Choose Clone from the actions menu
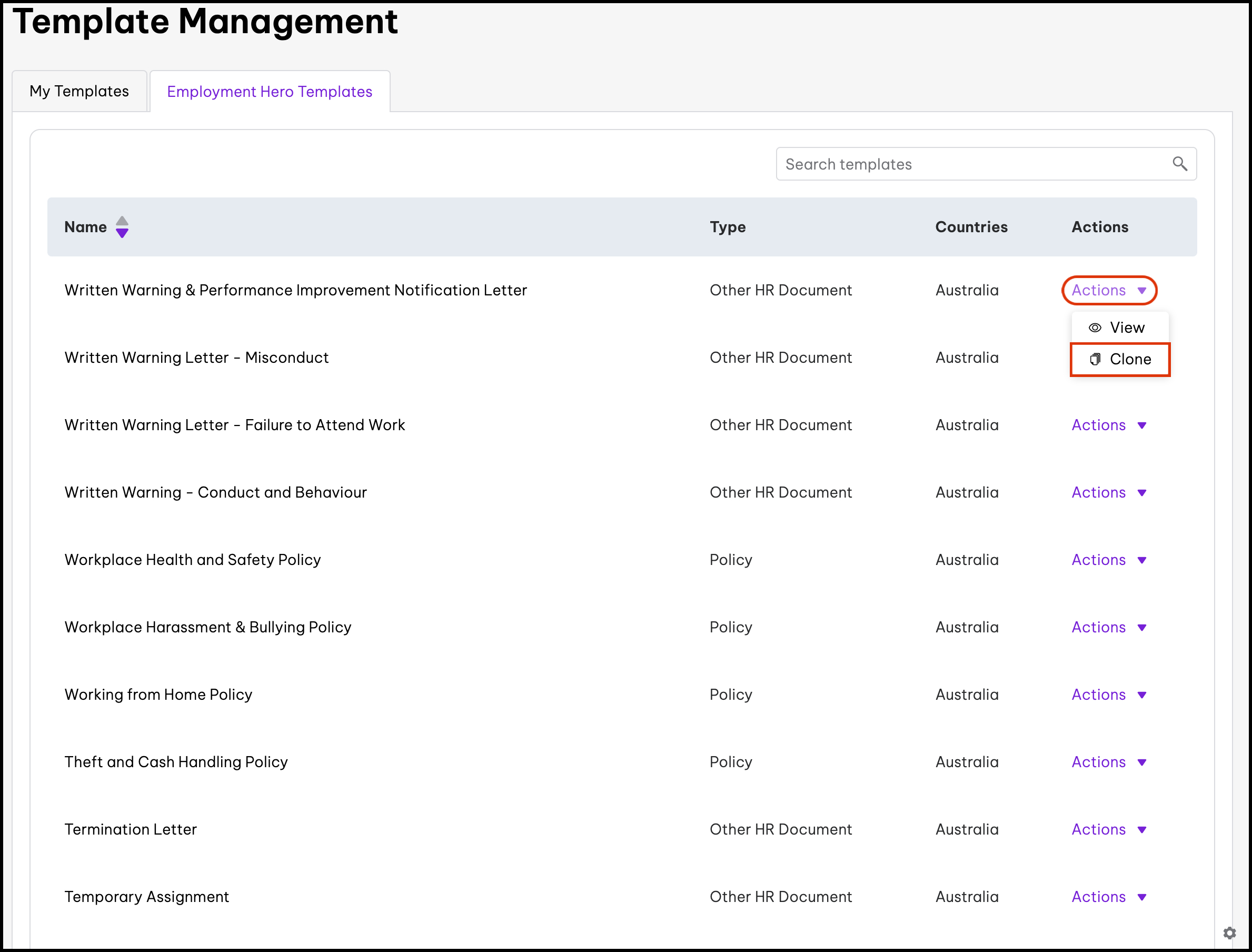Screen dimensions: 1252x952 pos(1130,359)
